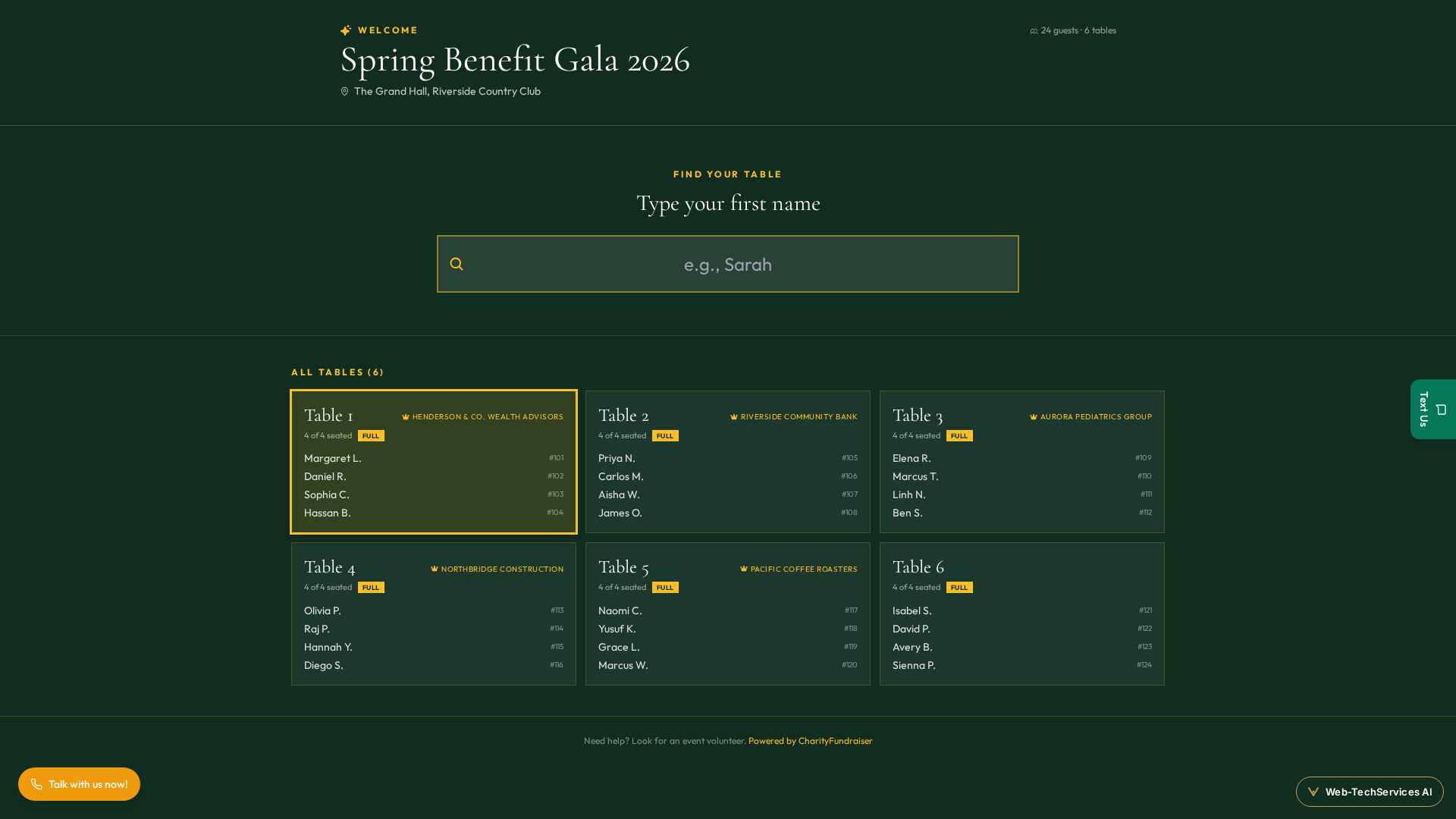Viewport: 1456px width, 819px height.
Task: Click the Aurora Pediatrics Group crown icon
Action: [x=1034, y=417]
